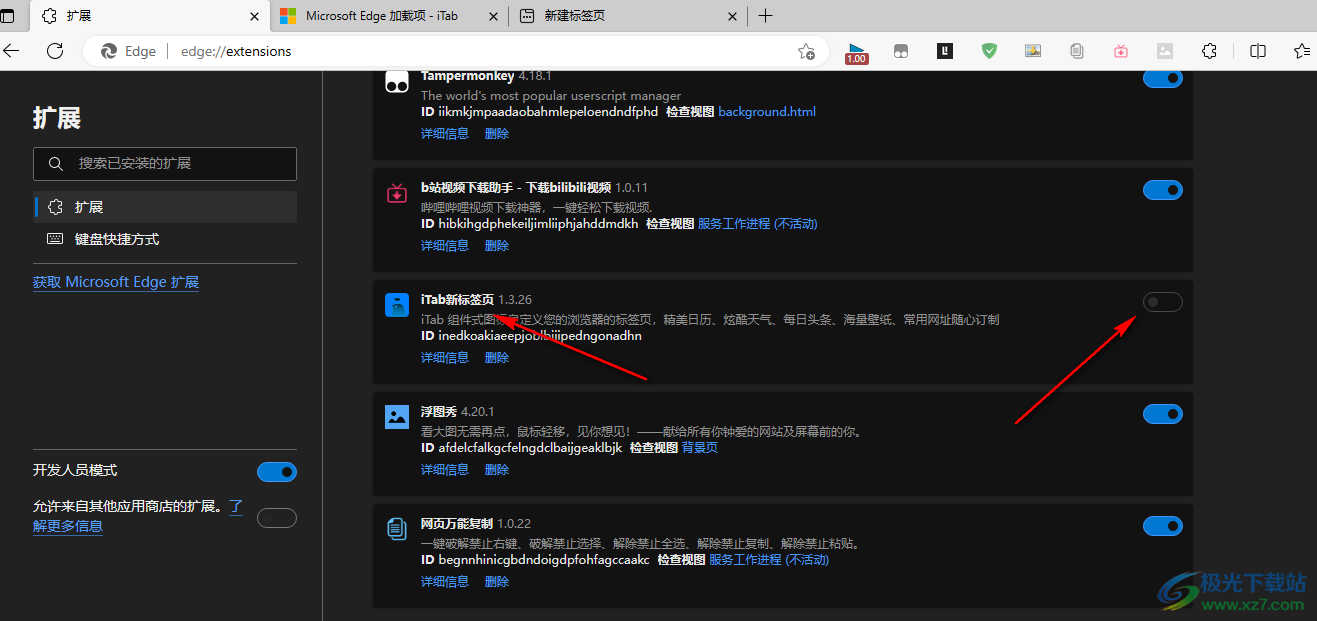
Task: Switch to Microsoft Edge 加载项 iTab tab
Action: click(389, 16)
